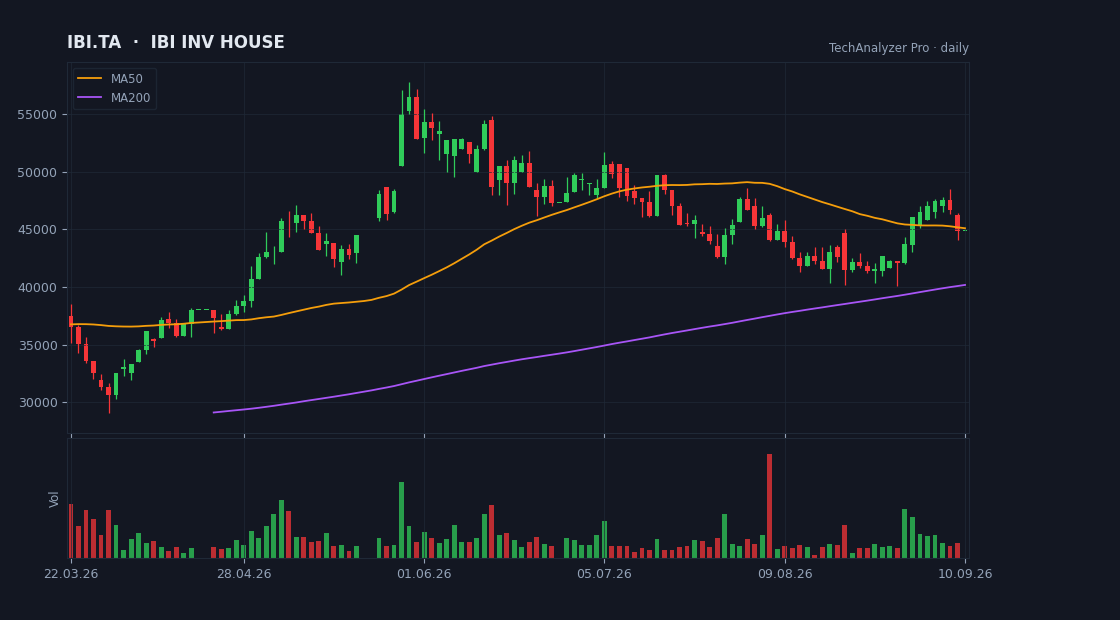Click the 01.06.26 date label
The height and width of the screenshot is (620, 1120).
[424, 574]
